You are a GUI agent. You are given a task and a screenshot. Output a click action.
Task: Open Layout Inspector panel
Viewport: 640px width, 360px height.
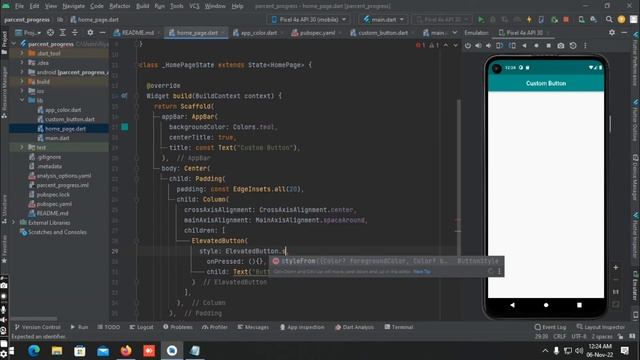(x=600, y=327)
